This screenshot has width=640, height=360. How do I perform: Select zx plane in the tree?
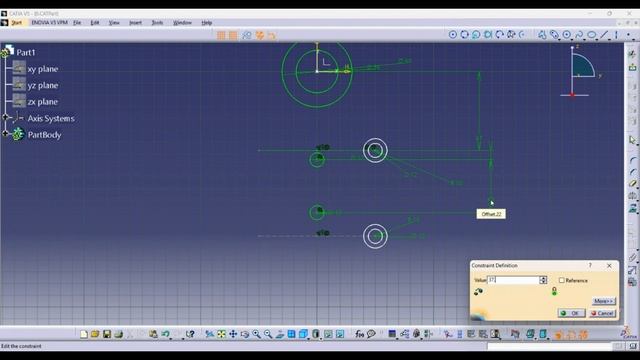pyautogui.click(x=43, y=102)
